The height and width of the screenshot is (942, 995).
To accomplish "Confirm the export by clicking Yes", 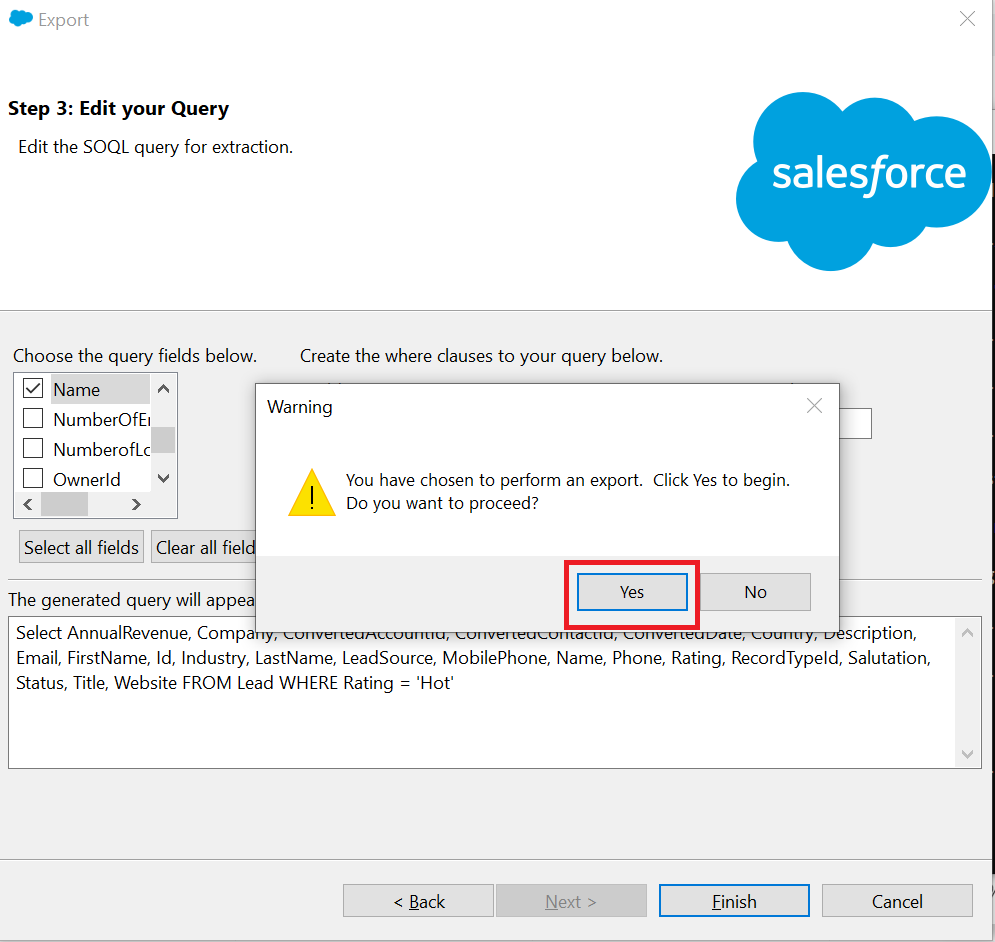I will click(632, 592).
